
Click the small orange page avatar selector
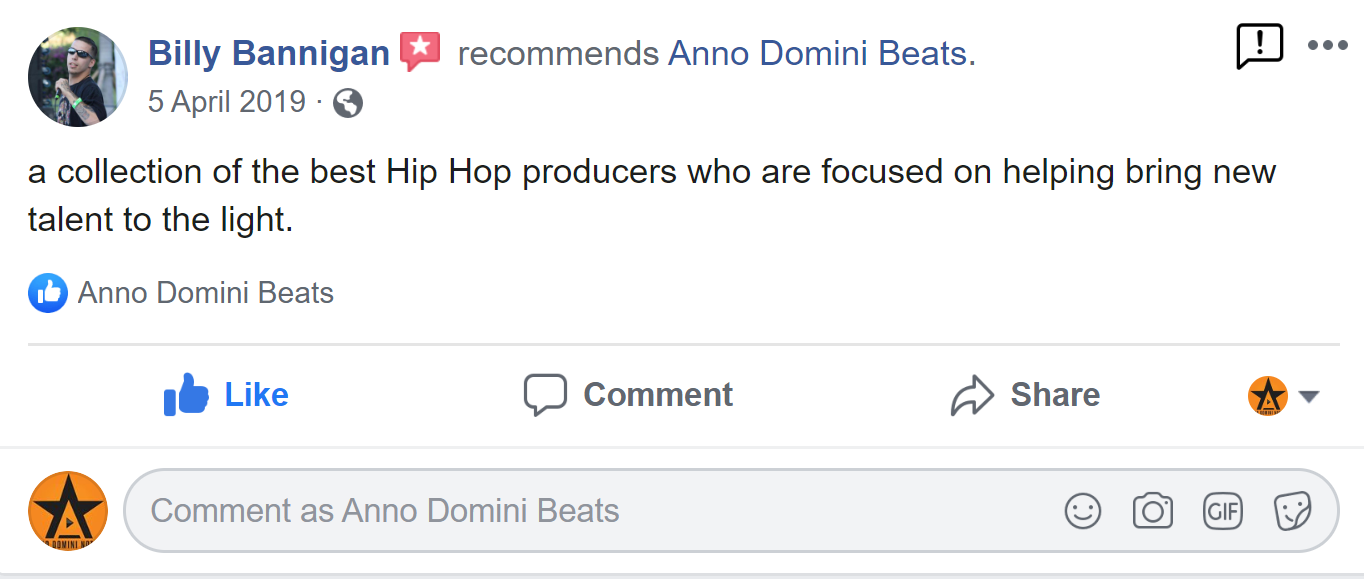[1268, 396]
